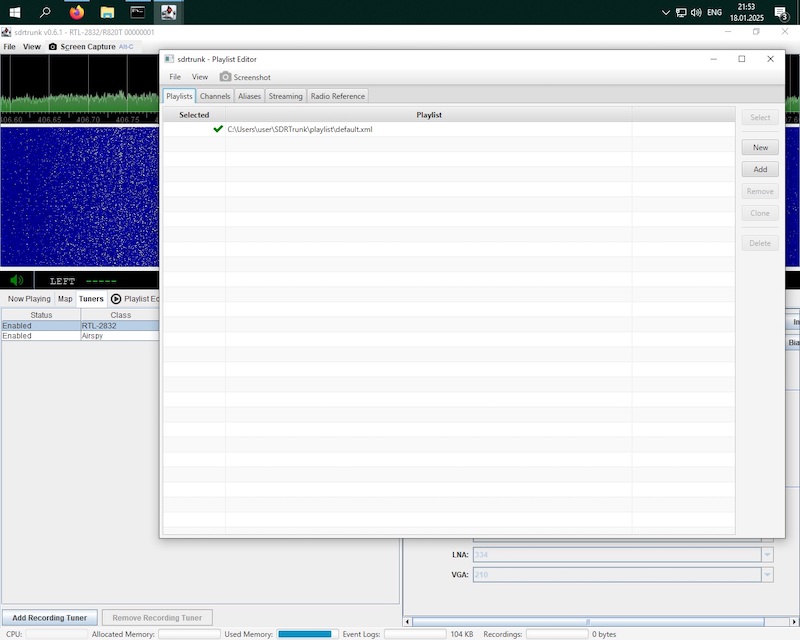This screenshot has height=640, width=800.
Task: Open the VGA gain dropdown arrow
Action: (x=767, y=575)
